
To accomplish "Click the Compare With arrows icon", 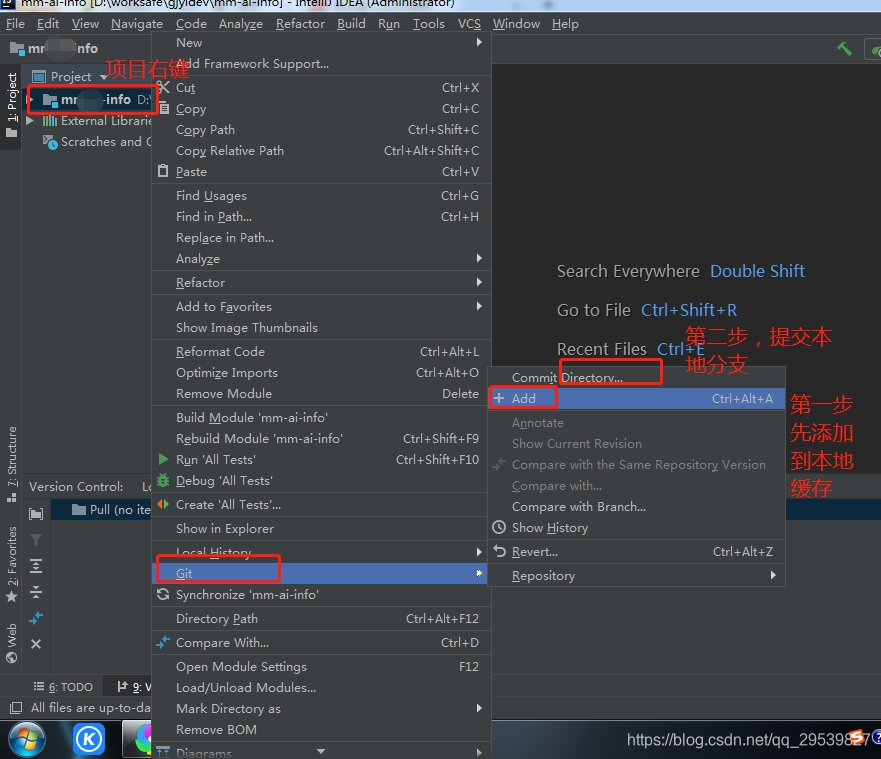I will [x=163, y=642].
